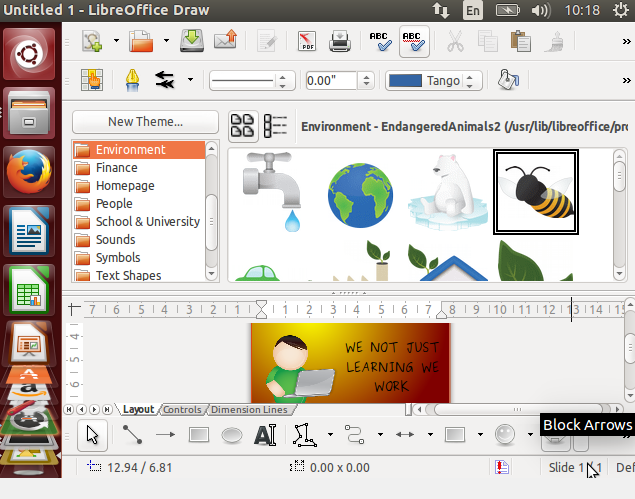This screenshot has width=635, height=499.
Task: Switch Gallery to Detailed View
Action: 275,126
